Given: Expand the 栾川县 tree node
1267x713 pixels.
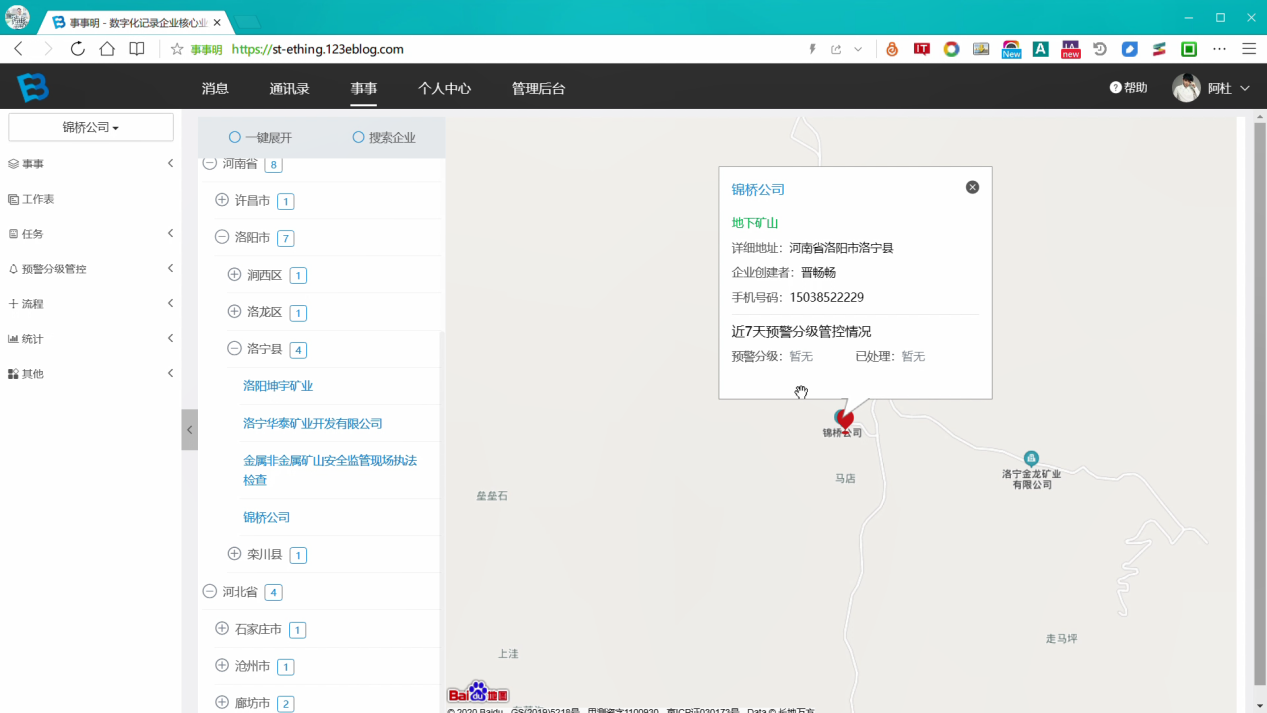Looking at the screenshot, I should [234, 553].
